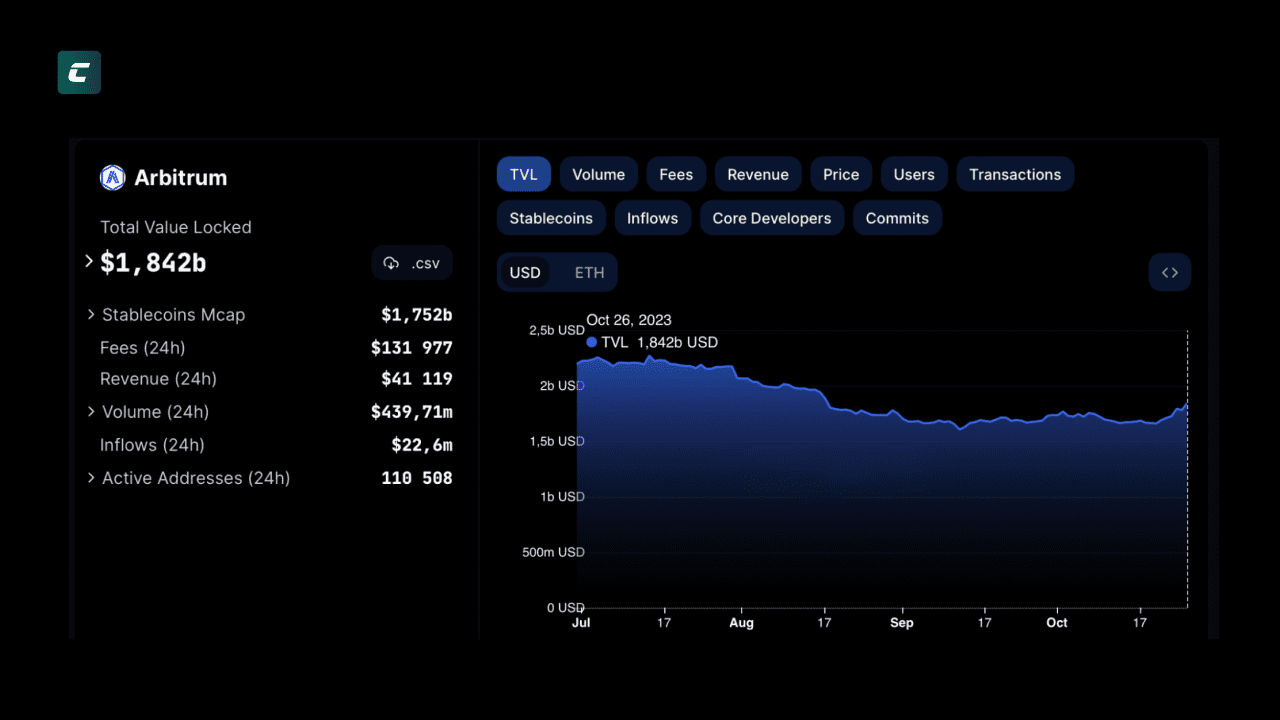This screenshot has width=1280, height=720.
Task: Select the Core Developers tab
Action: pyautogui.click(x=772, y=218)
